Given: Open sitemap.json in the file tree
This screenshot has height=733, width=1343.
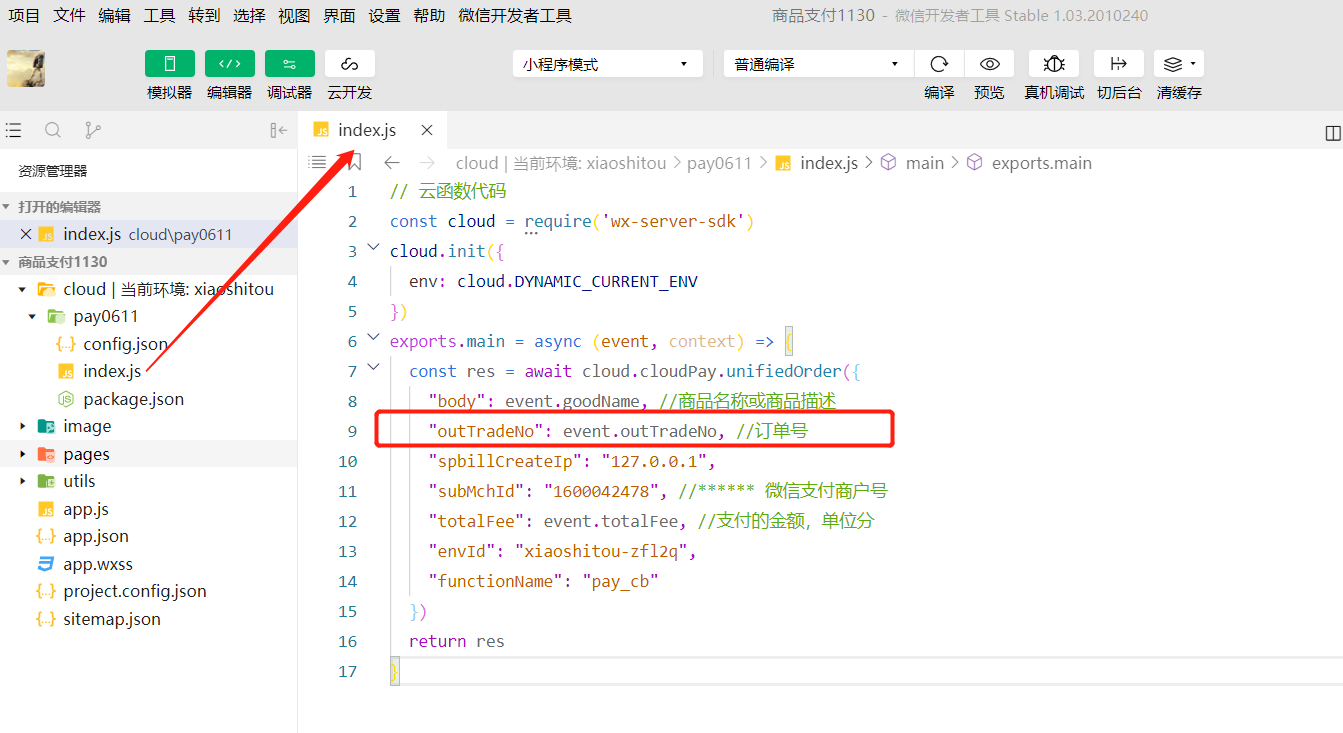Looking at the screenshot, I should click(112, 619).
